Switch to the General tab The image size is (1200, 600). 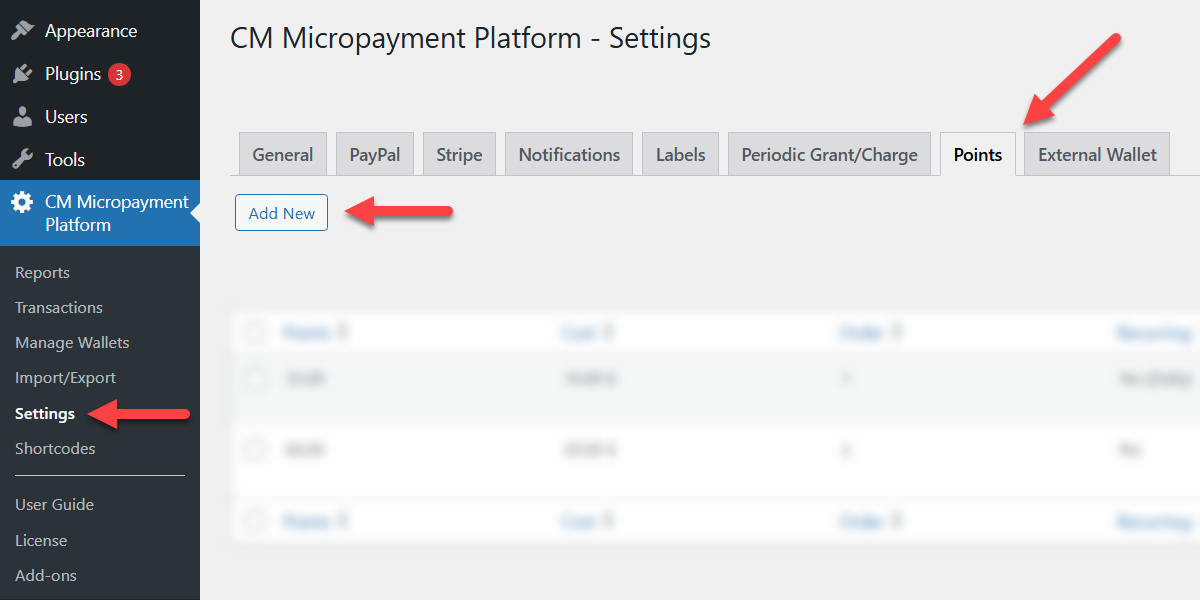[x=283, y=154]
